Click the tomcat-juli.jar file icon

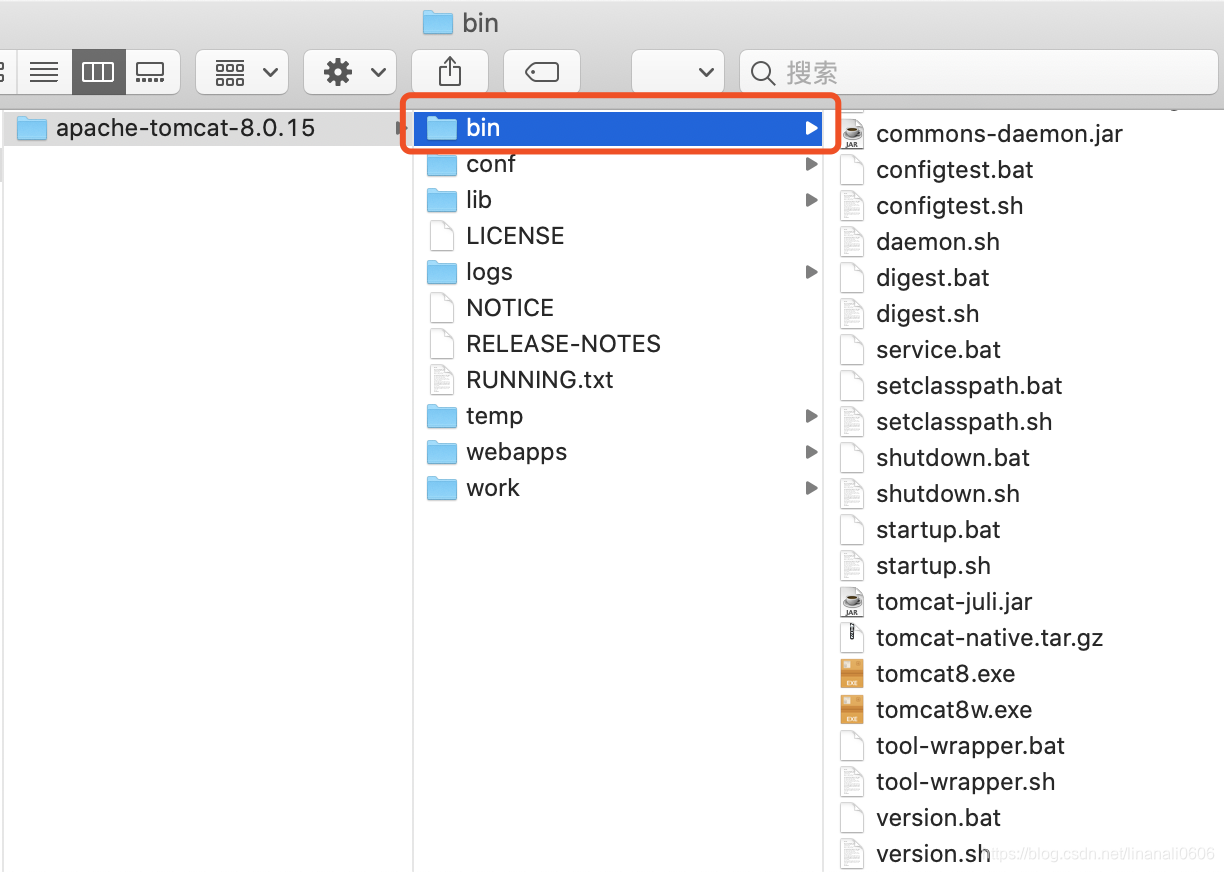(x=852, y=602)
